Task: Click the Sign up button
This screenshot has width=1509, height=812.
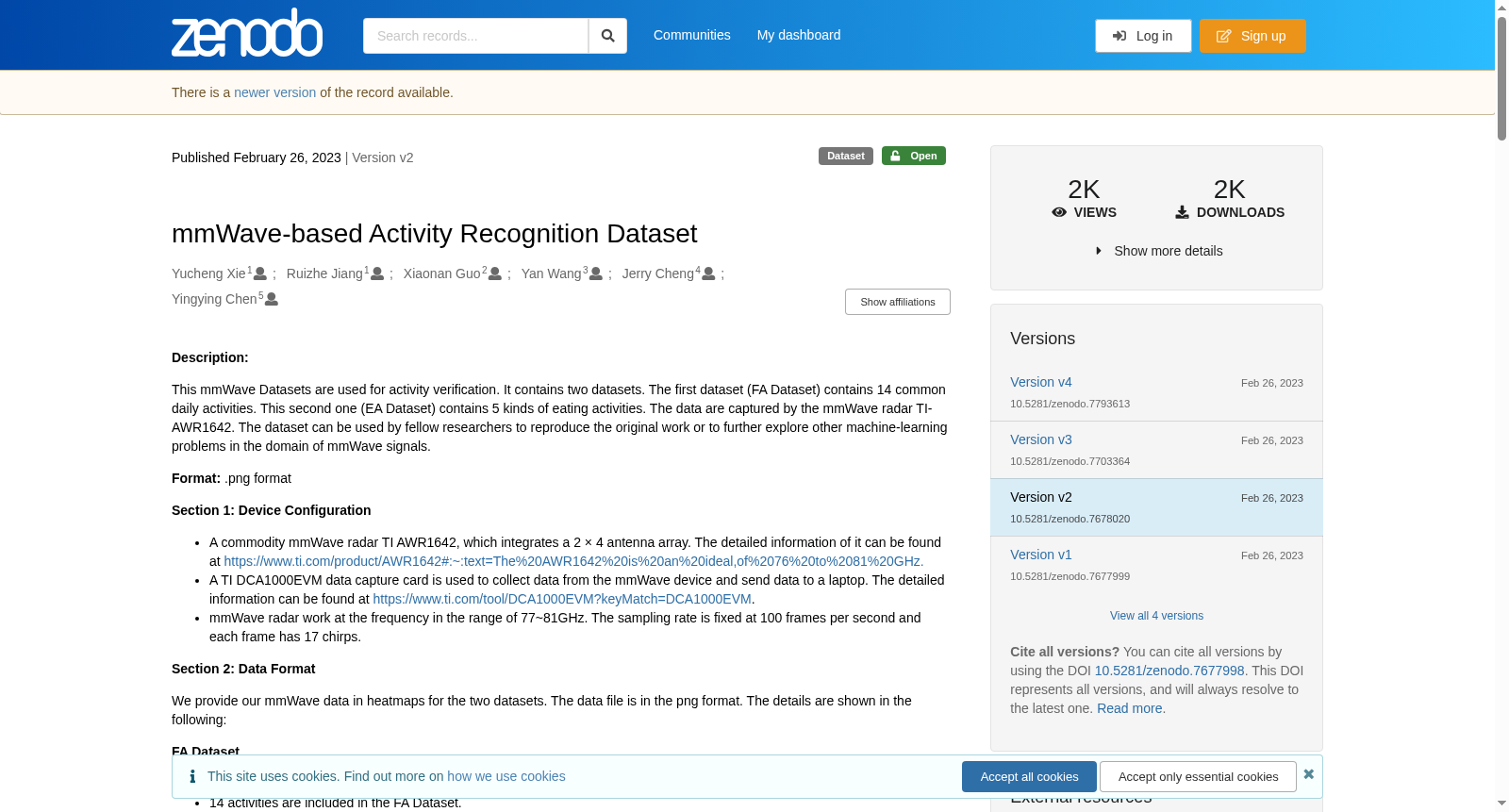Action: coord(1252,36)
